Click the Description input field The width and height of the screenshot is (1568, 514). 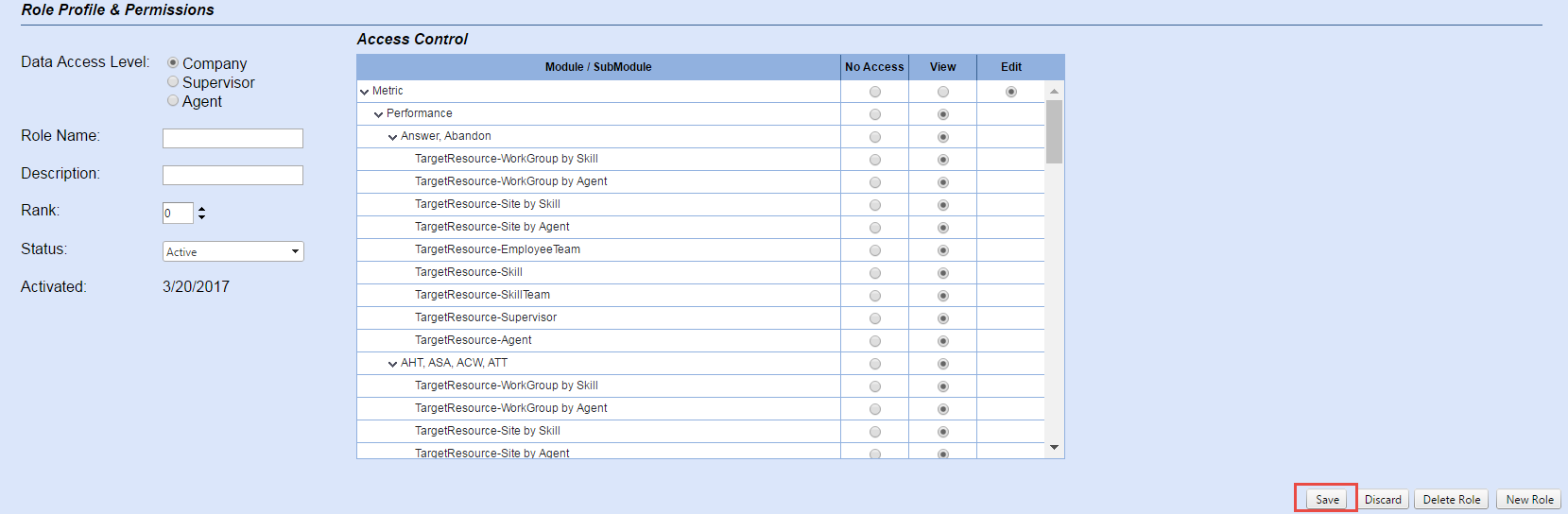233,175
